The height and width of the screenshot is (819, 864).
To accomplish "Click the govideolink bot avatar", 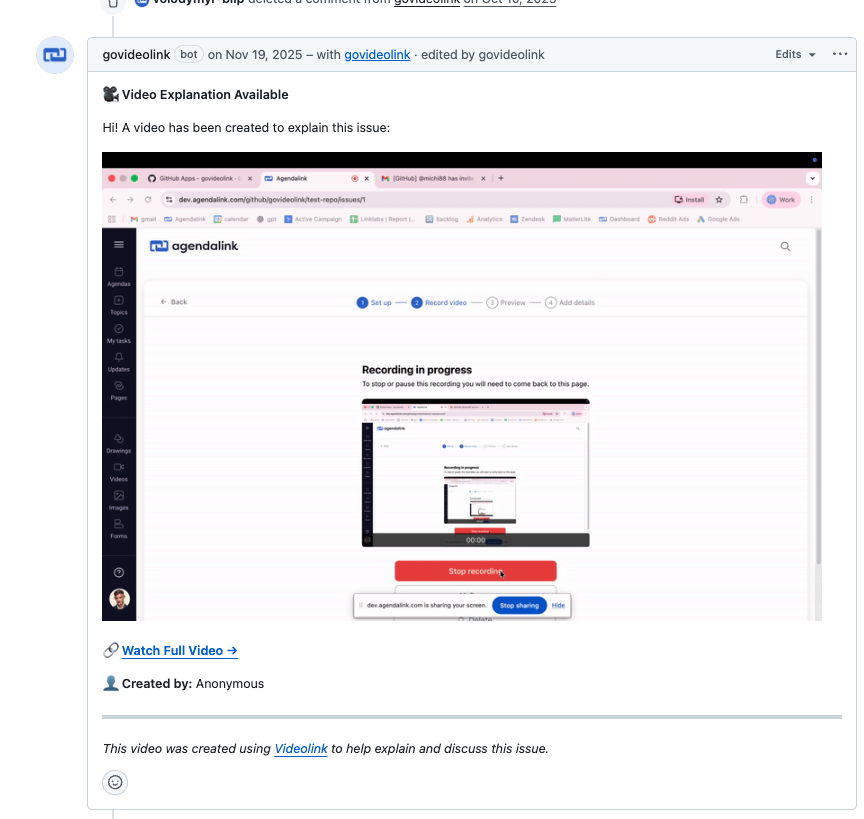I will click(x=55, y=55).
